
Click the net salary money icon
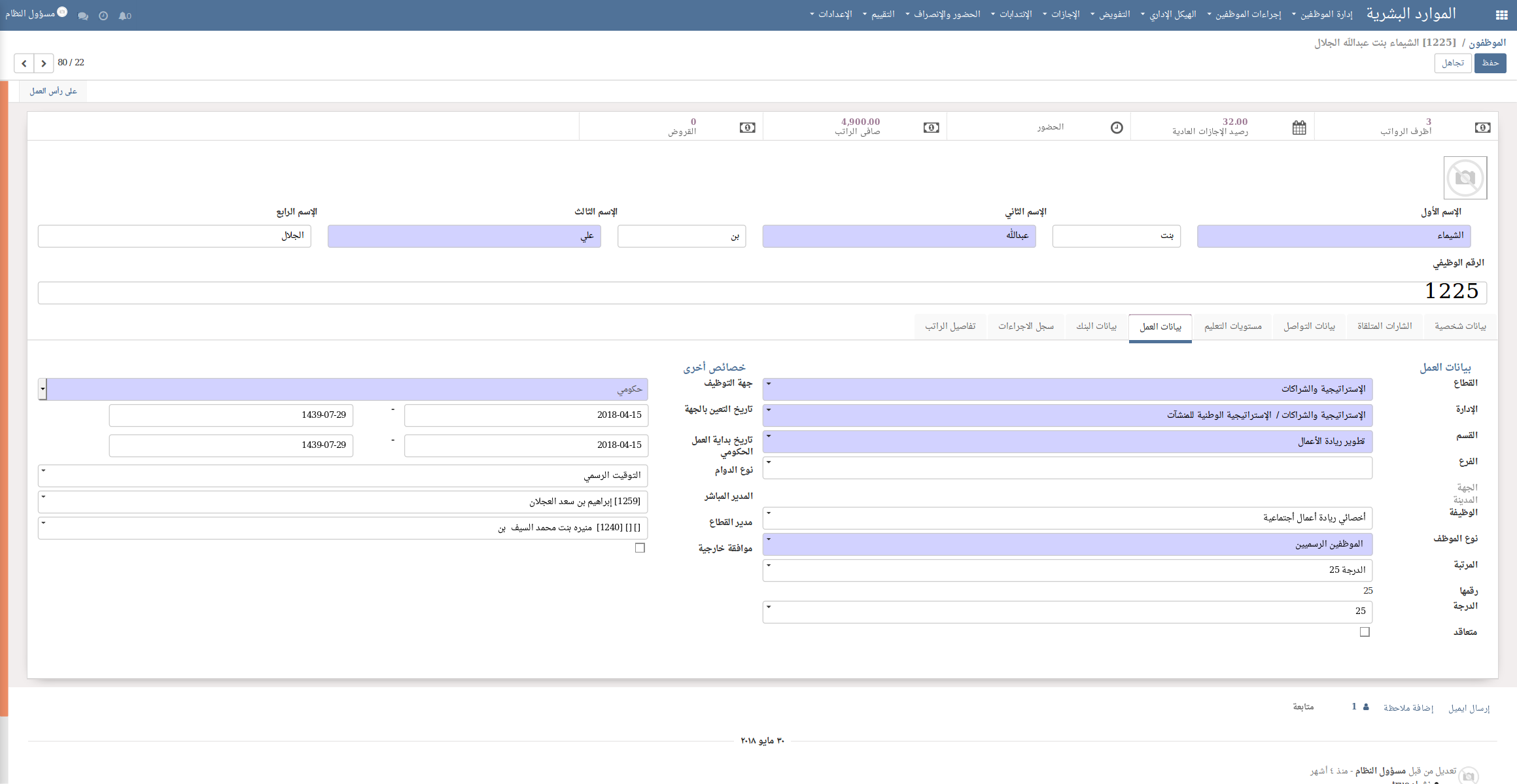point(931,128)
